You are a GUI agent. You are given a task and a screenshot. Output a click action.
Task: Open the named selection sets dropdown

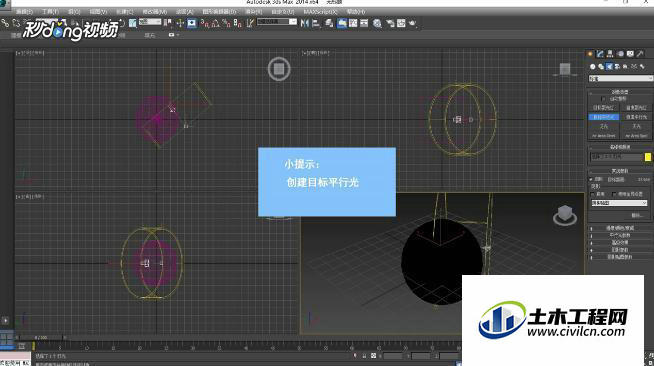[x=277, y=22]
